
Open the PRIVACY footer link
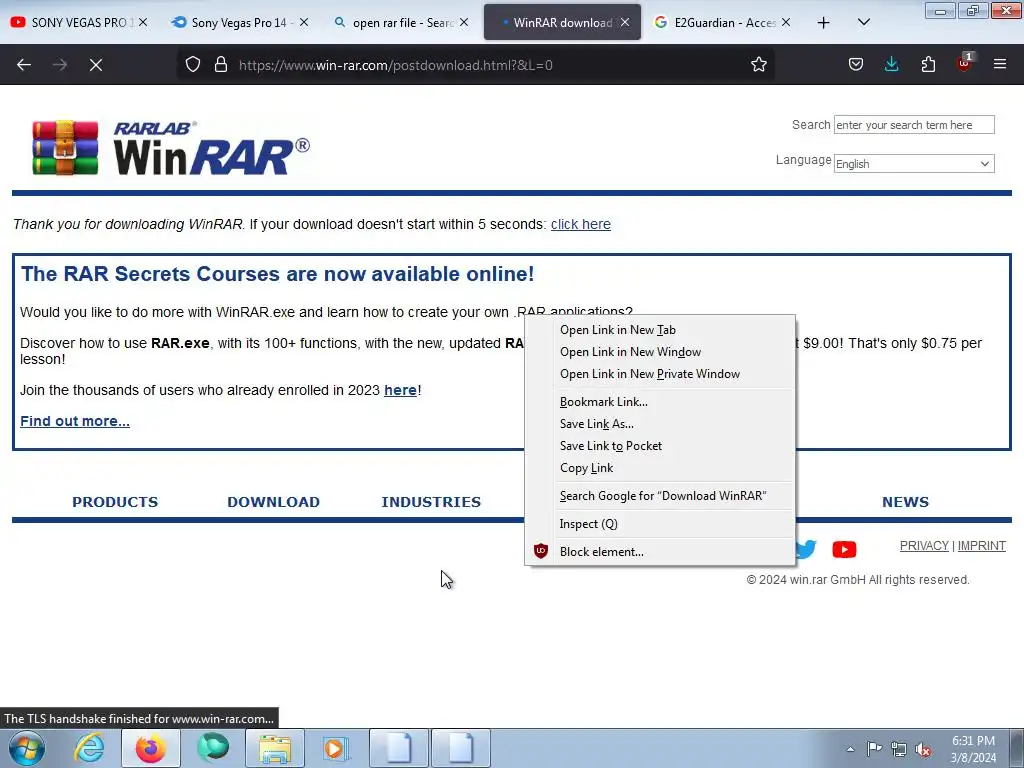pyautogui.click(x=924, y=546)
